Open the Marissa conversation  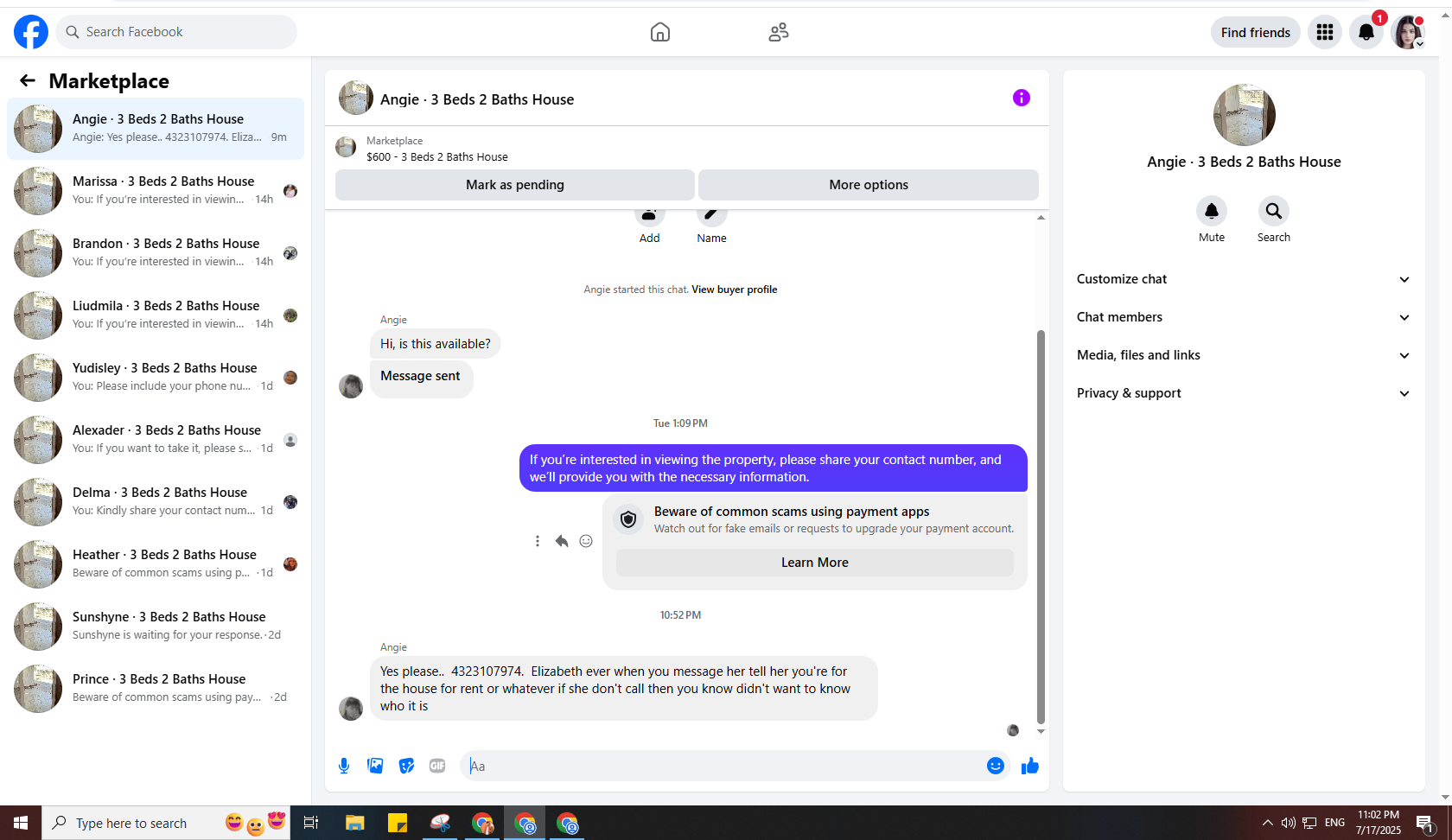click(x=156, y=191)
